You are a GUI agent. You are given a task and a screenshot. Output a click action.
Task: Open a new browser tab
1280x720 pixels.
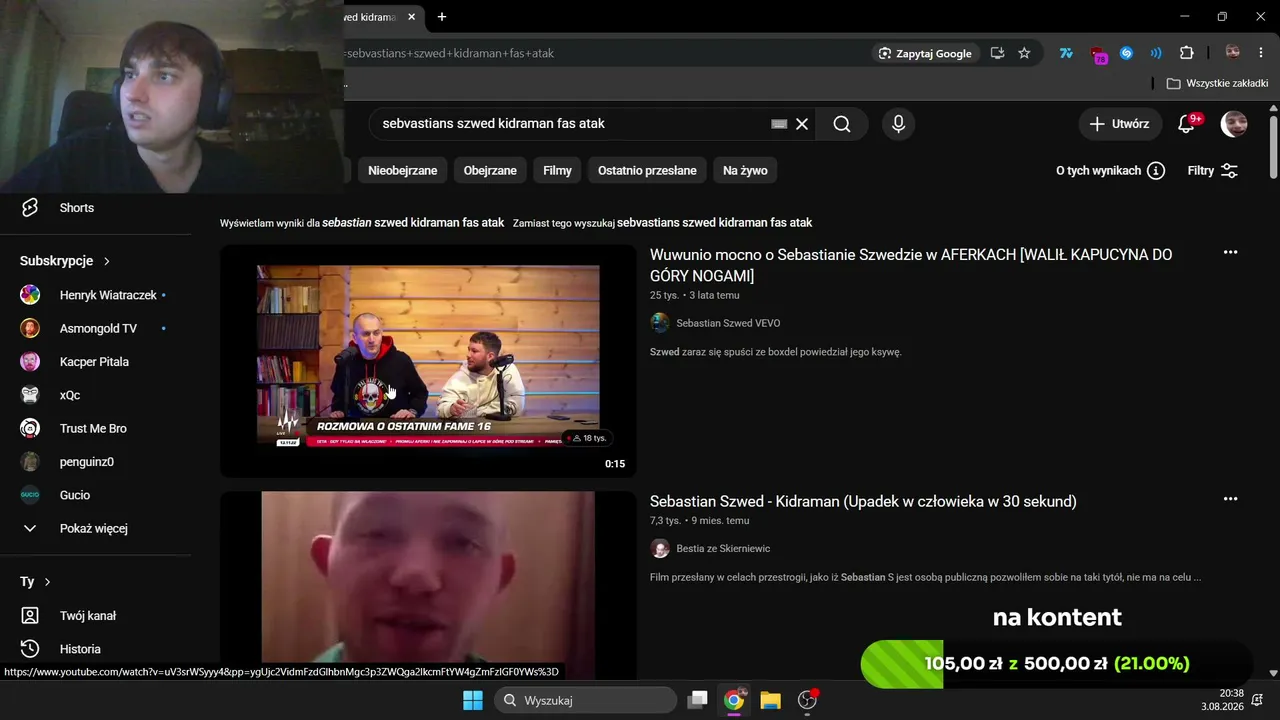442,17
